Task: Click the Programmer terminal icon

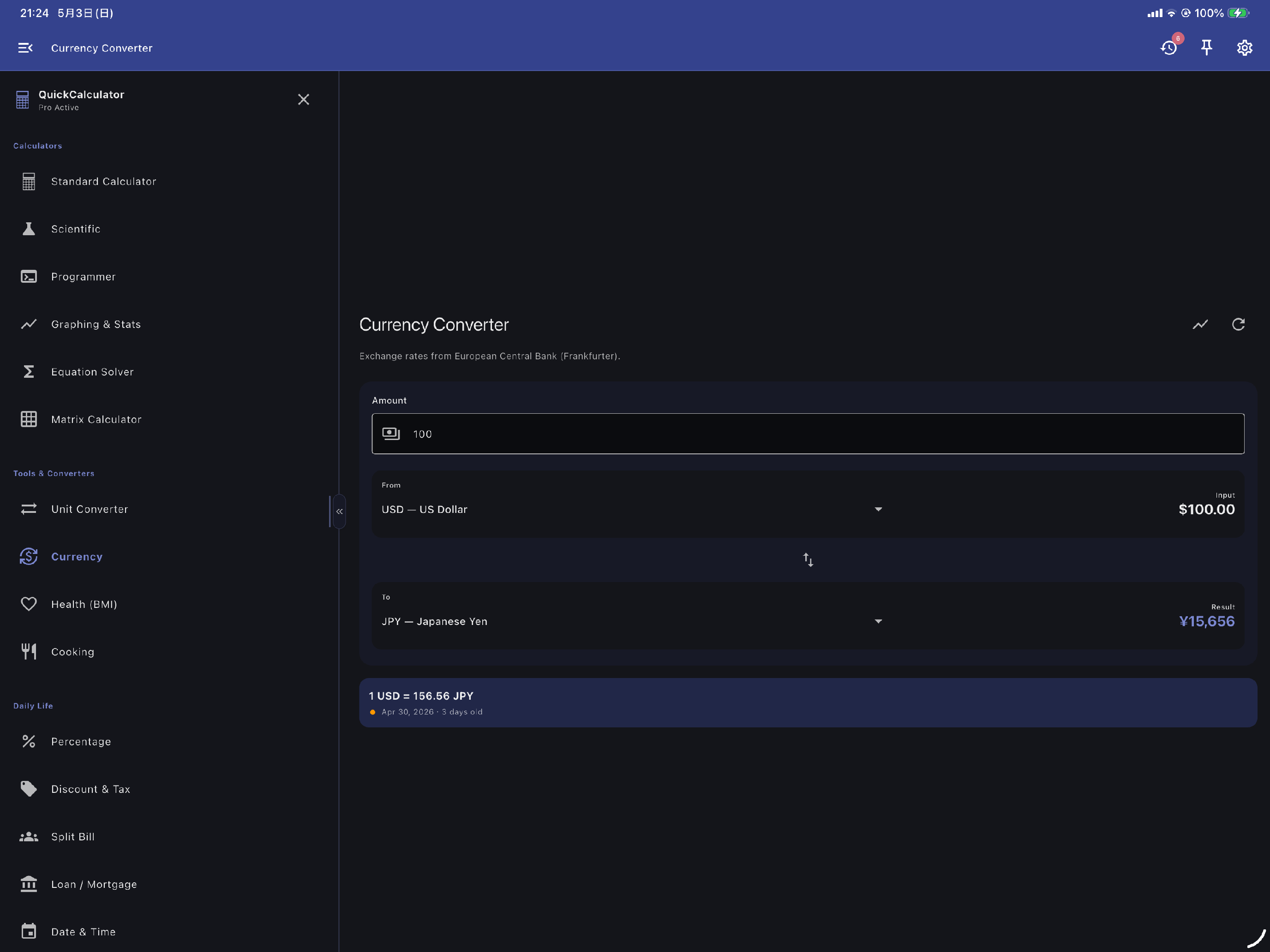Action: pyautogui.click(x=29, y=277)
